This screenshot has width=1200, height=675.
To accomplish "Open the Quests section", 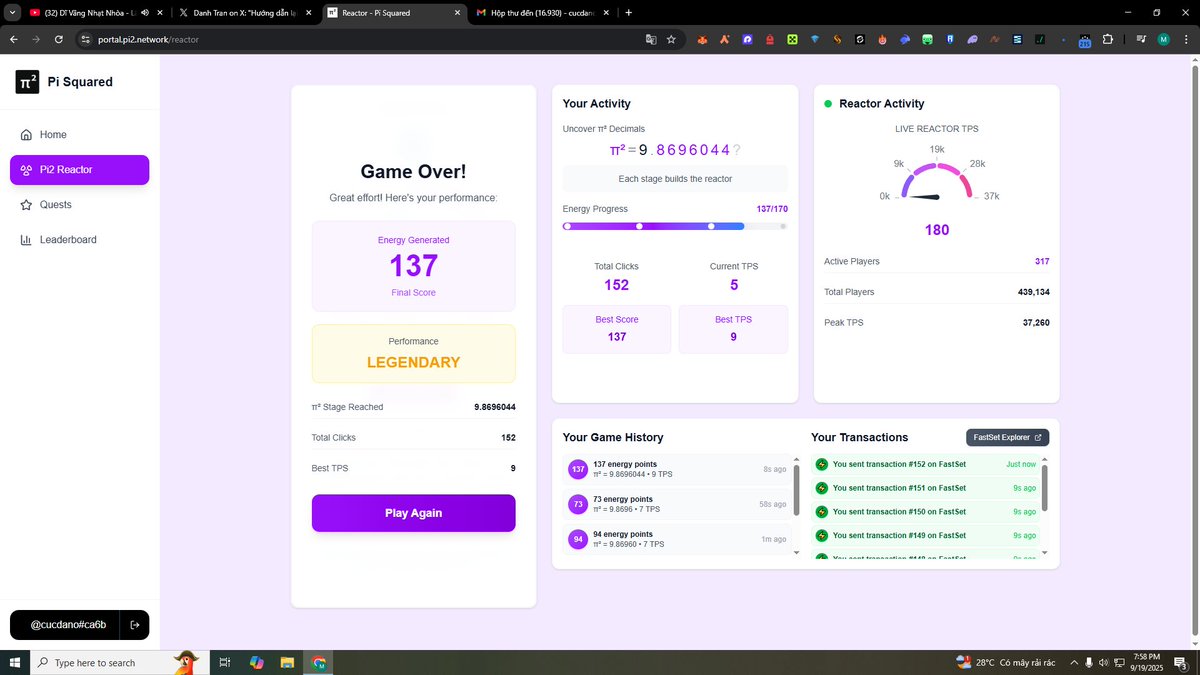I will tap(79, 205).
